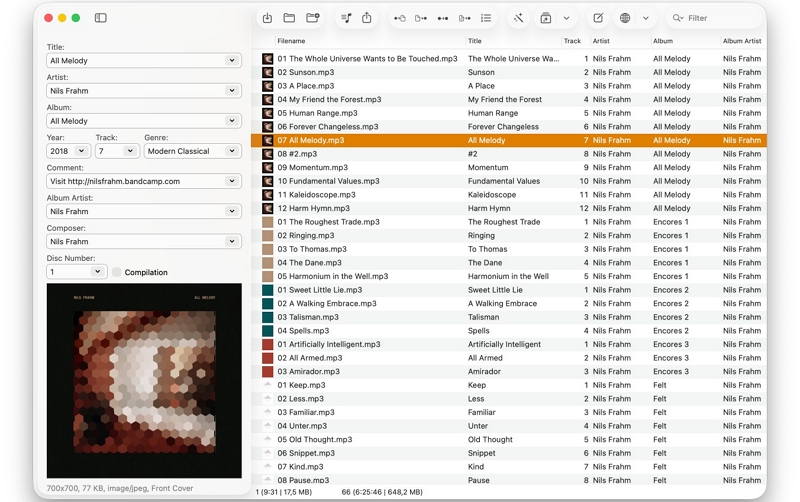
Task: Click the Filter search field
Action: coord(714,18)
